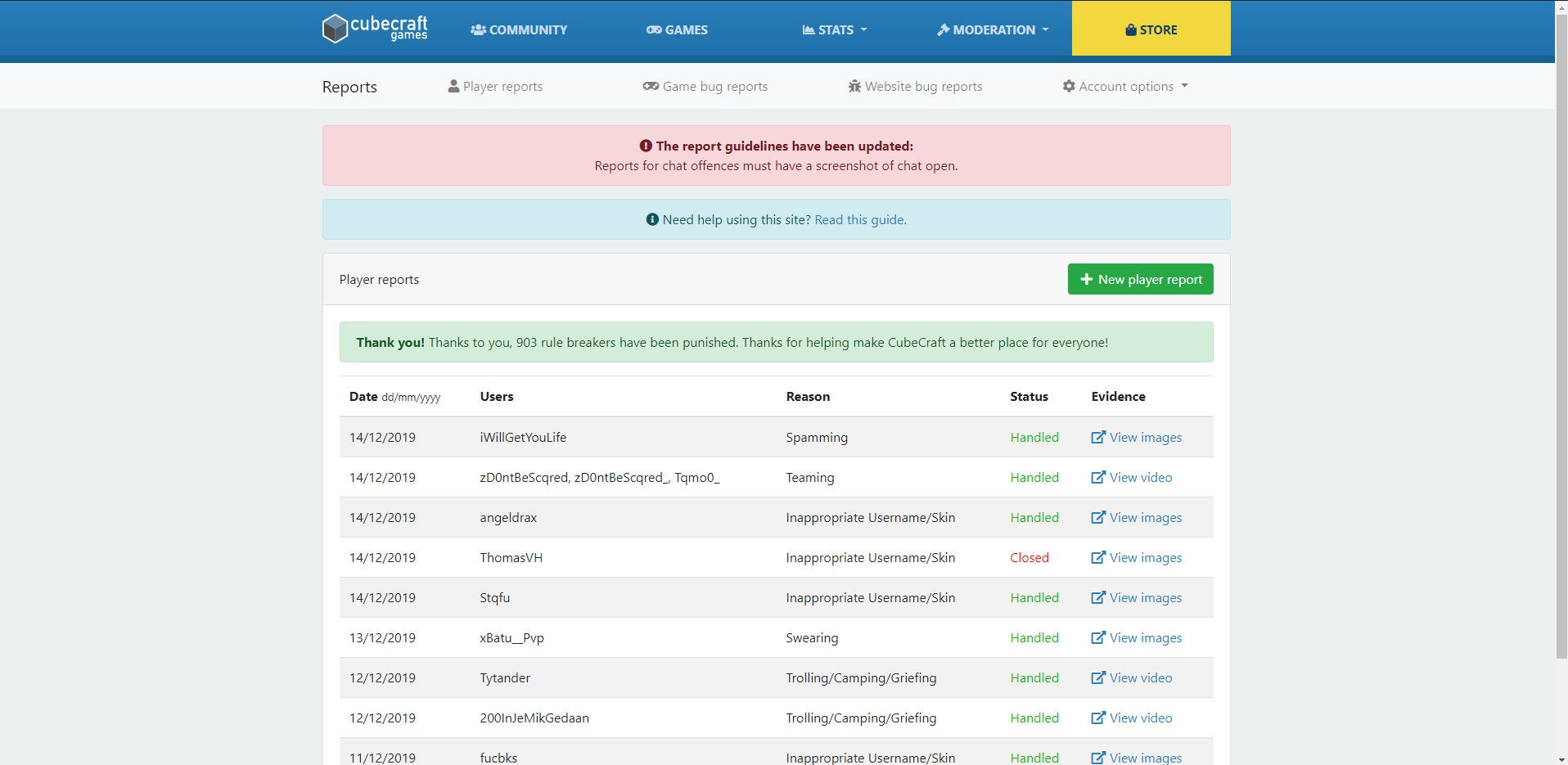View images for iWillGetYouLife Spamming report
This screenshot has height=765, width=1568.
1137,437
